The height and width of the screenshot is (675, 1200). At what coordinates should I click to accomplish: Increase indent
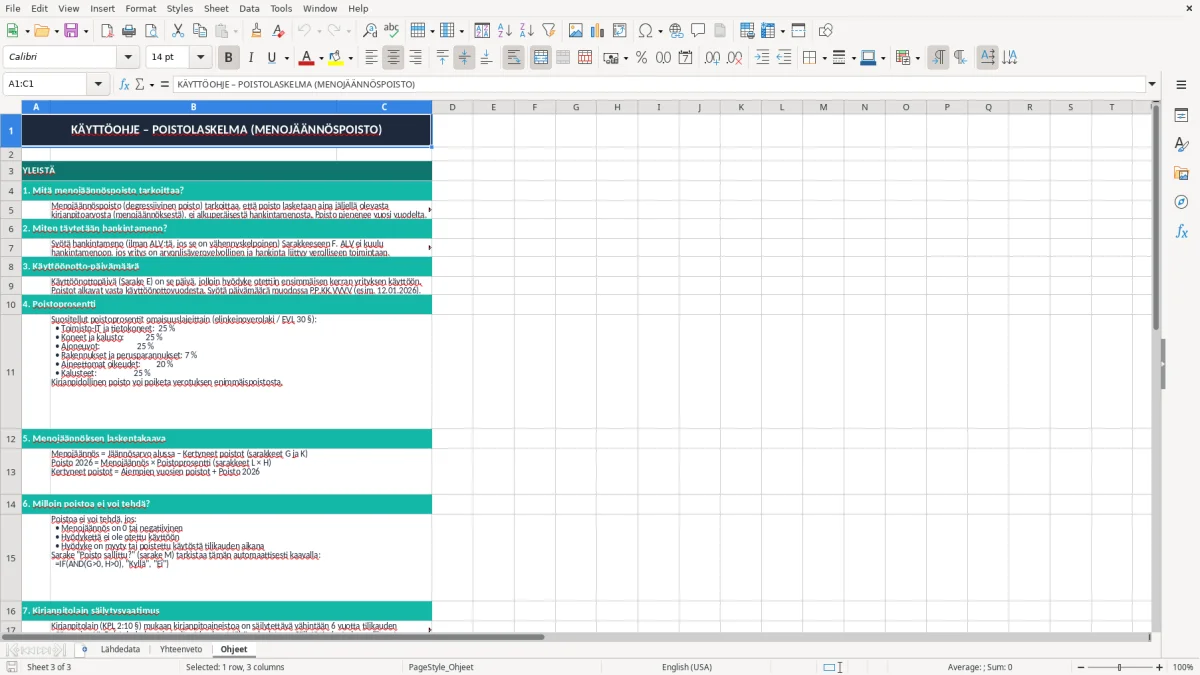[762, 58]
